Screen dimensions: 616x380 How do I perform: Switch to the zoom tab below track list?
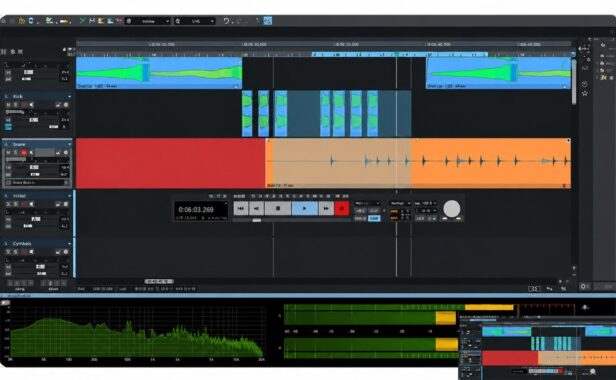coord(53,289)
